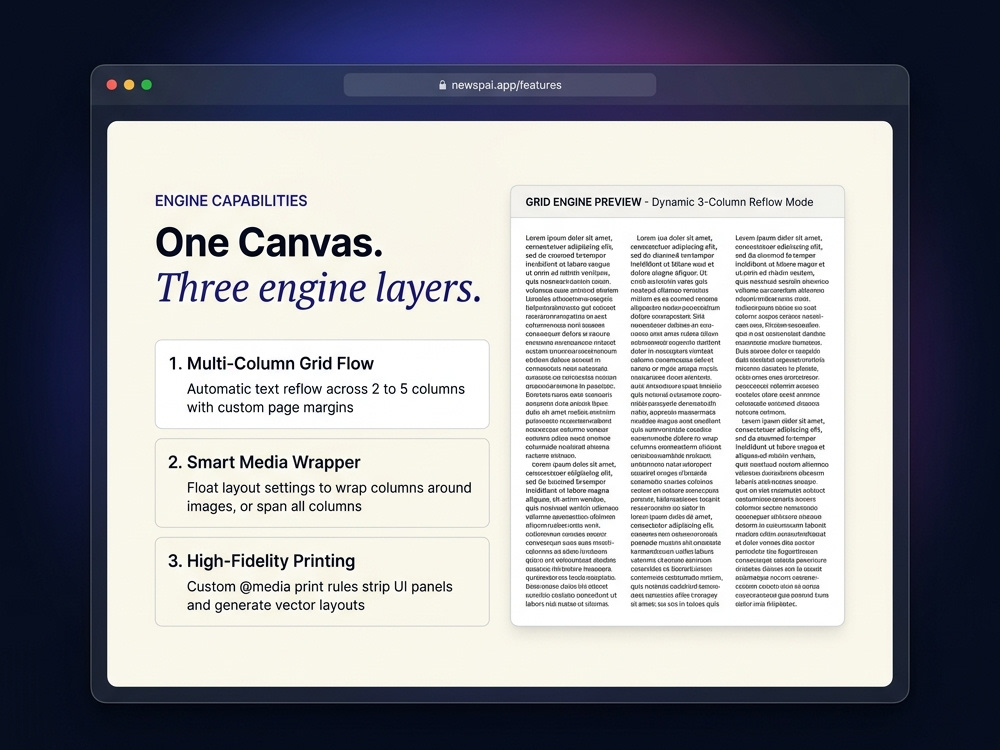Click the newspai.app/features address bar

499,85
